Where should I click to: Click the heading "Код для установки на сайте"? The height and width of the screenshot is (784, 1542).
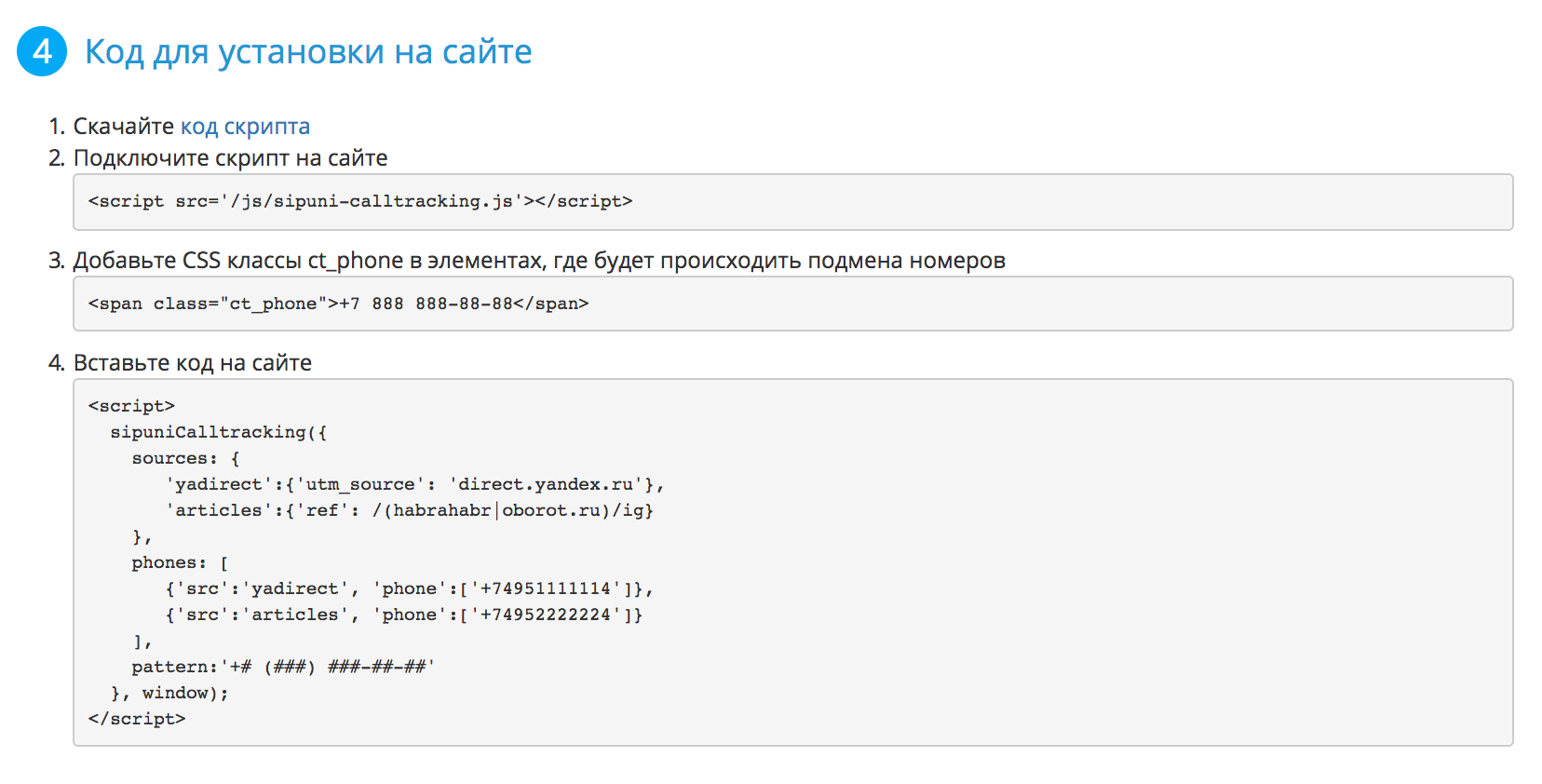tap(308, 52)
